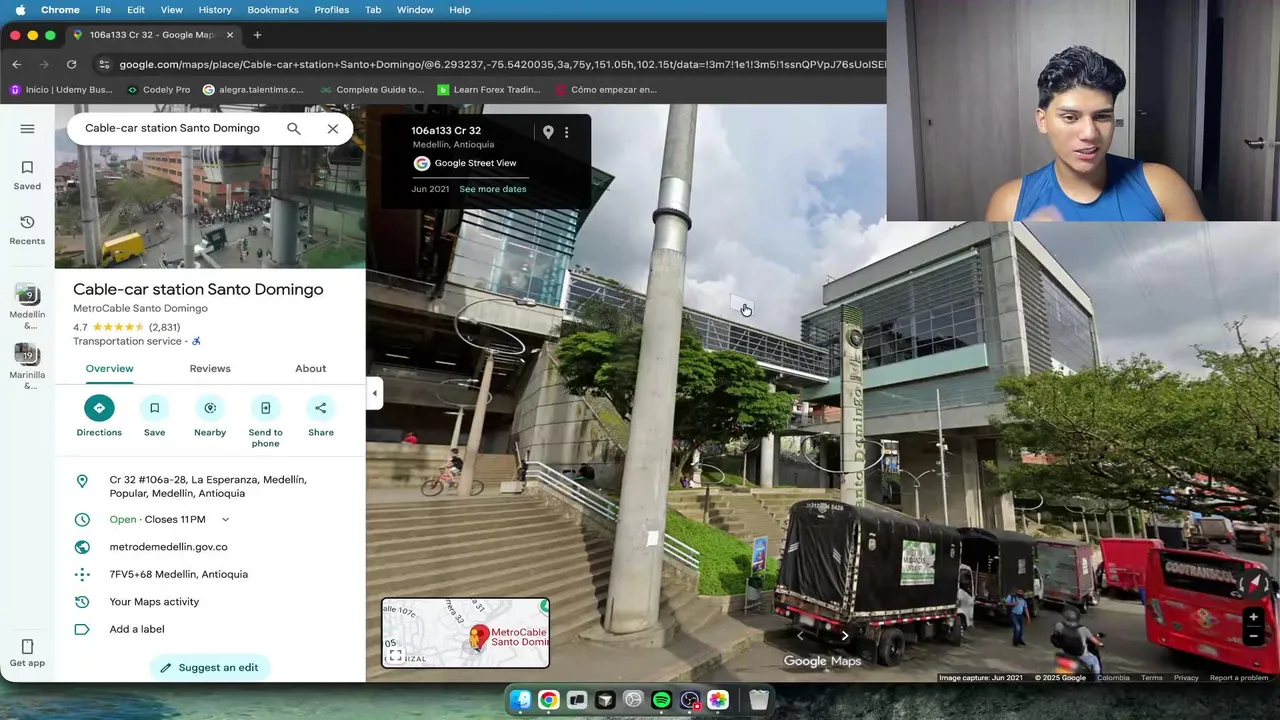Click the Chrome back arrow
Image resolution: width=1280 pixels, height=720 pixels.
17,64
